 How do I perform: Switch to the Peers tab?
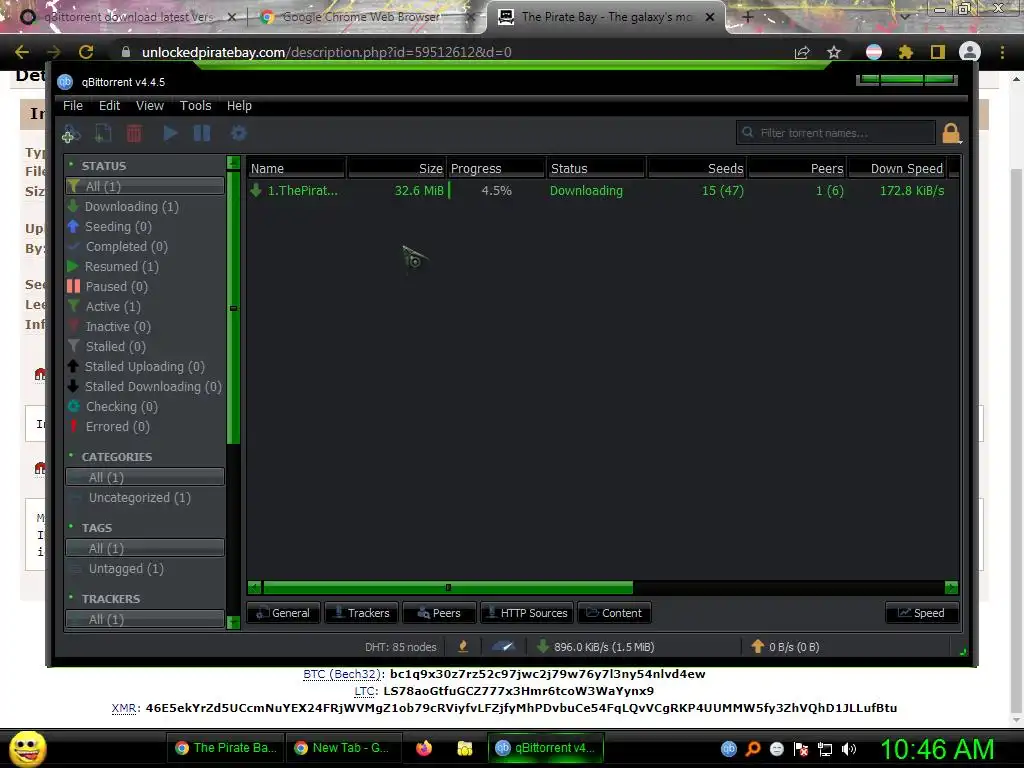(x=439, y=613)
